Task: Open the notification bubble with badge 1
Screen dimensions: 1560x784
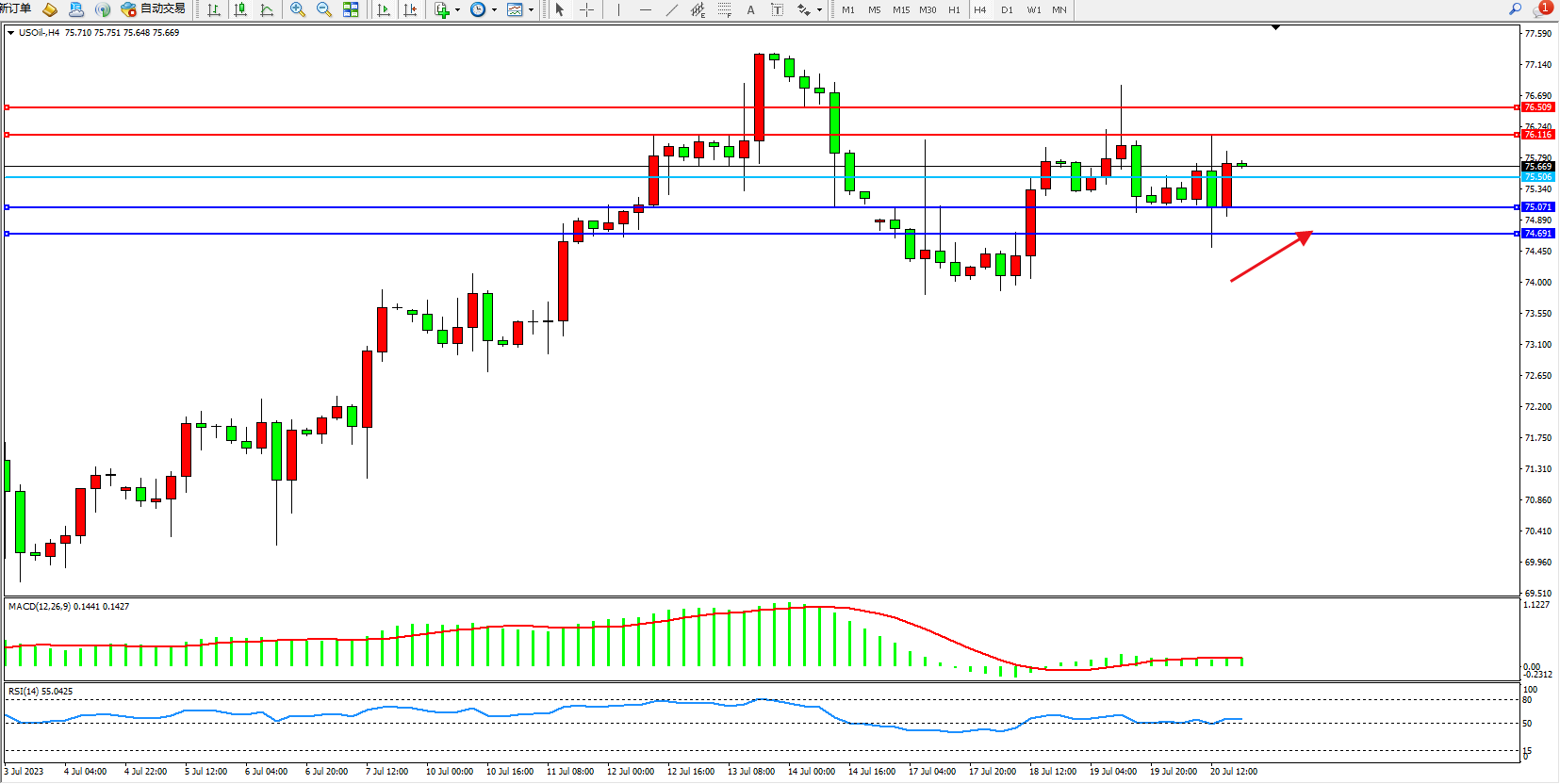Action: (1541, 8)
